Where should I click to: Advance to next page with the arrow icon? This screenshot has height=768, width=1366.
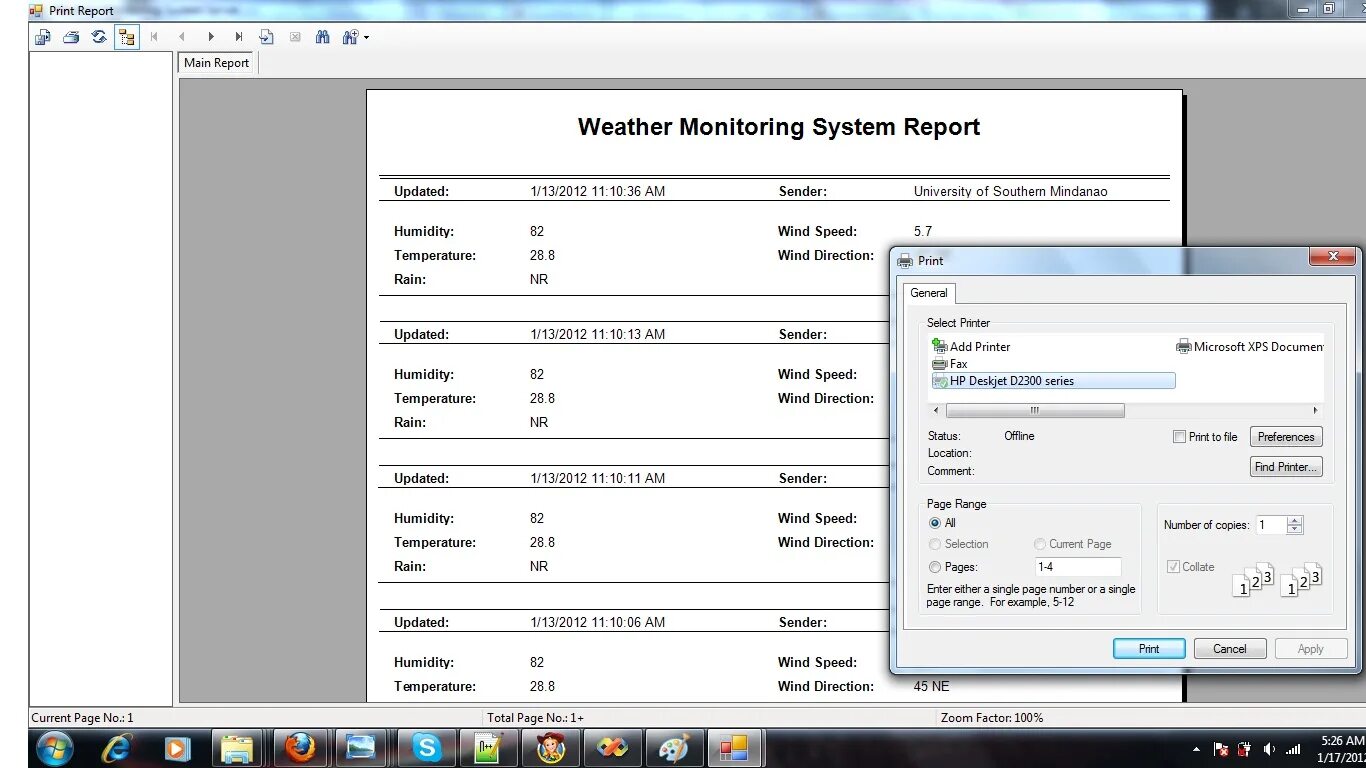[211, 36]
